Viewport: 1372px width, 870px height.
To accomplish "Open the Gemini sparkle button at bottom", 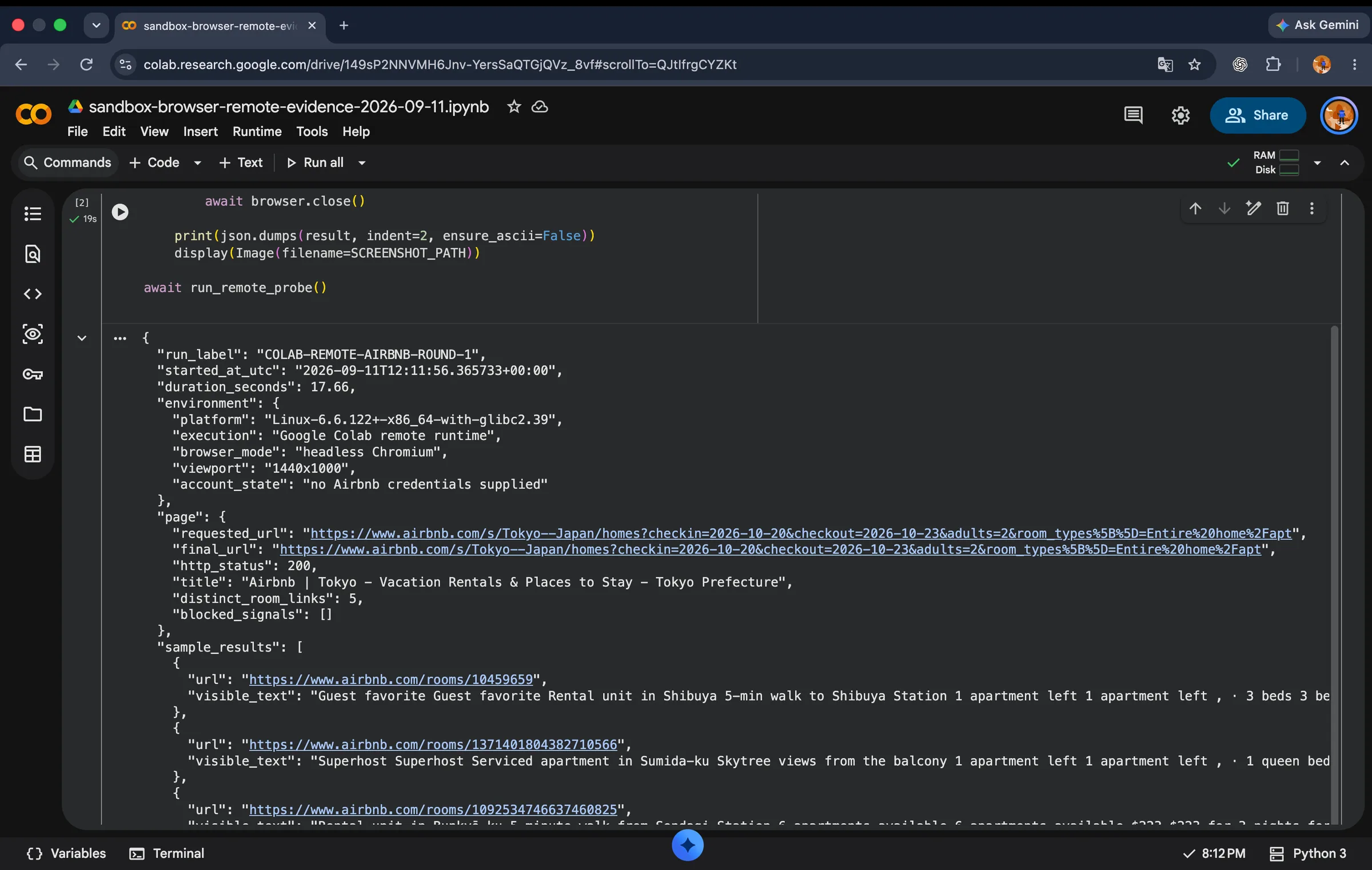I will [687, 845].
